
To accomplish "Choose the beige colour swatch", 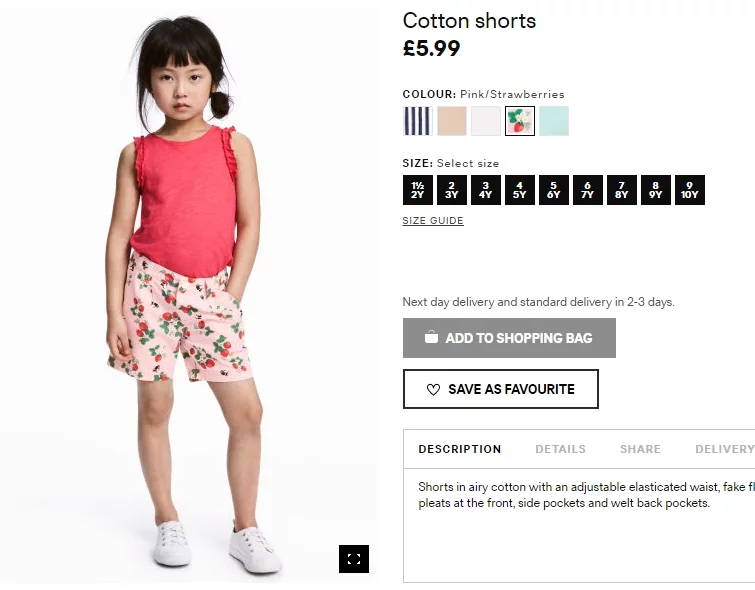I will click(452, 121).
